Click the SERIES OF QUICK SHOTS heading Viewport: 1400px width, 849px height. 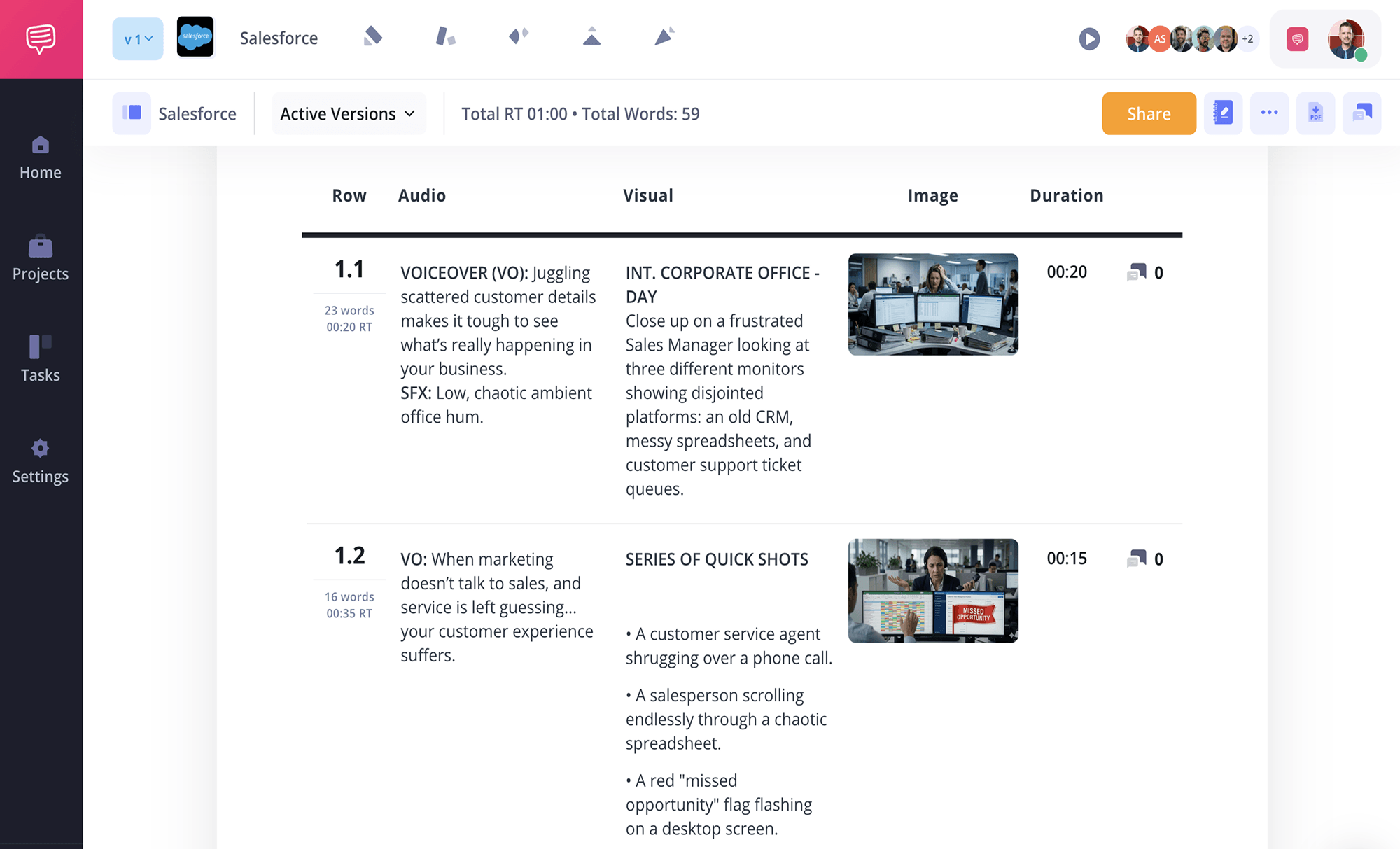(717, 559)
